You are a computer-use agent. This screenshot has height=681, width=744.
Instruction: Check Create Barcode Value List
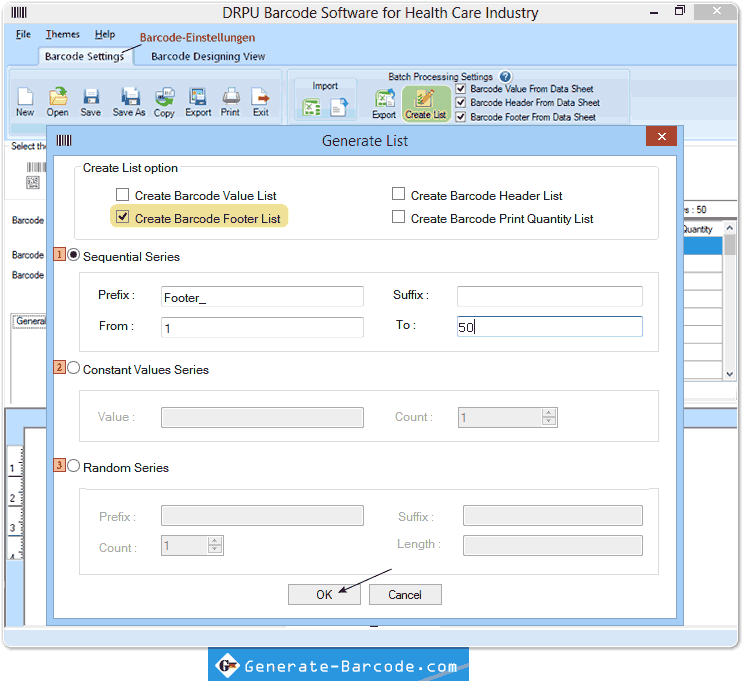tap(122, 195)
